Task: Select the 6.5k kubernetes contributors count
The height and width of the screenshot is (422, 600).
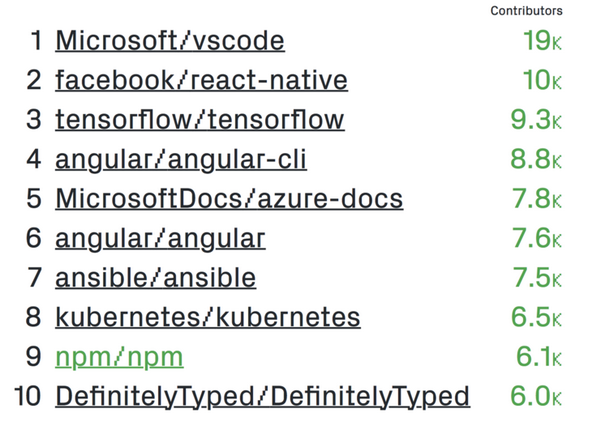Action: 536,317
